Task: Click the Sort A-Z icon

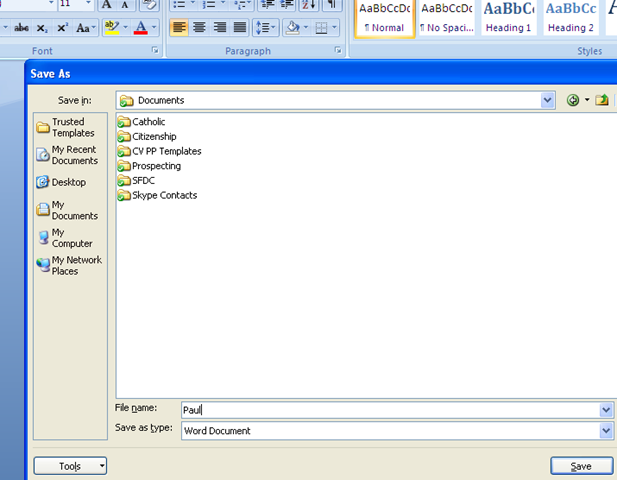Action: [x=309, y=5]
